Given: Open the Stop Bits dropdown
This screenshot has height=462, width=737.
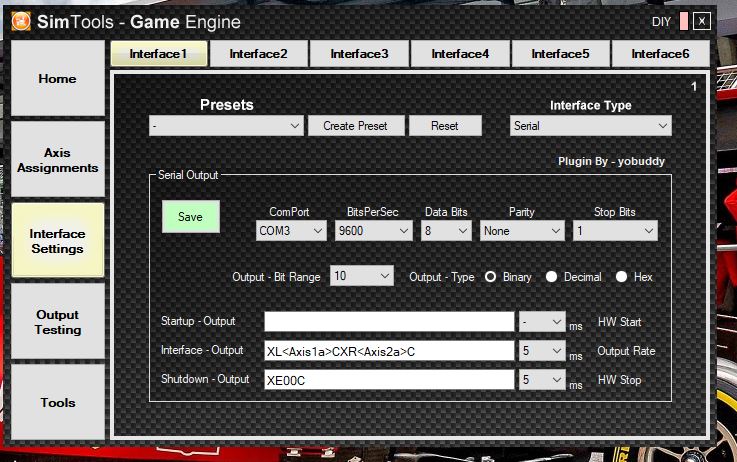Looking at the screenshot, I should click(x=615, y=231).
